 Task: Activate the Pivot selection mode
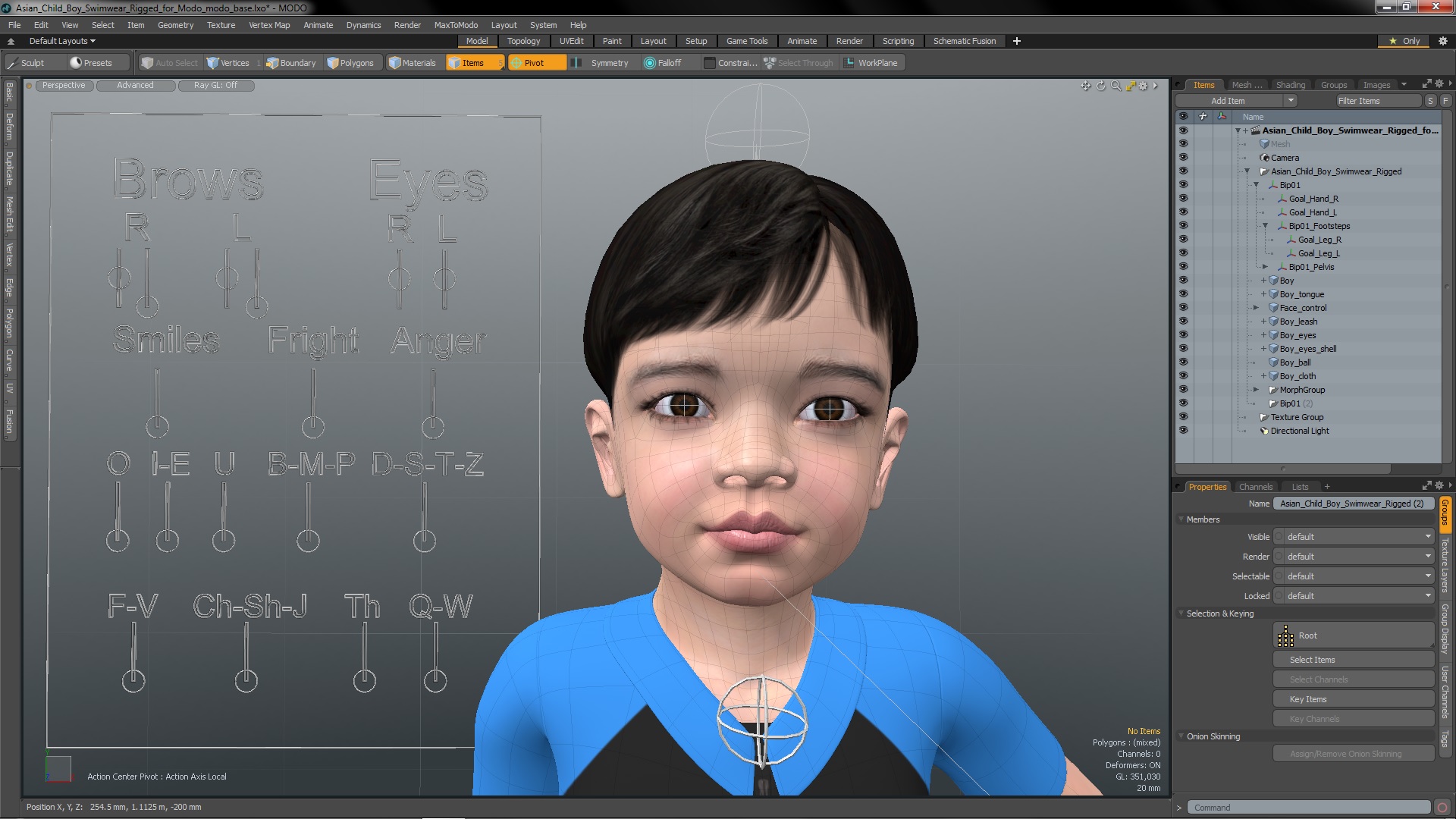click(535, 63)
